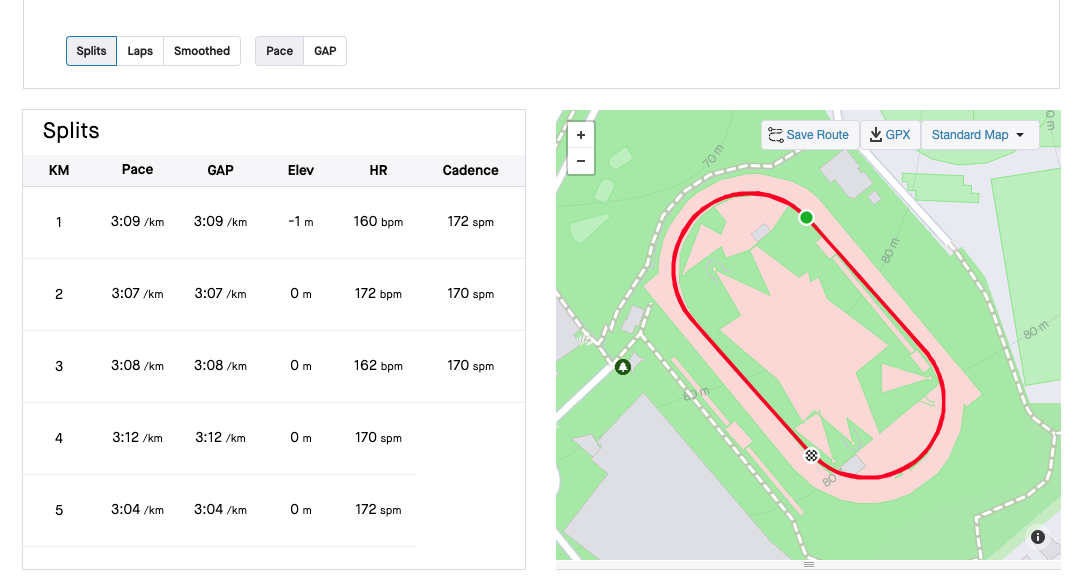Click the KM 3 split row
This screenshot has width=1074, height=584.
274,366
